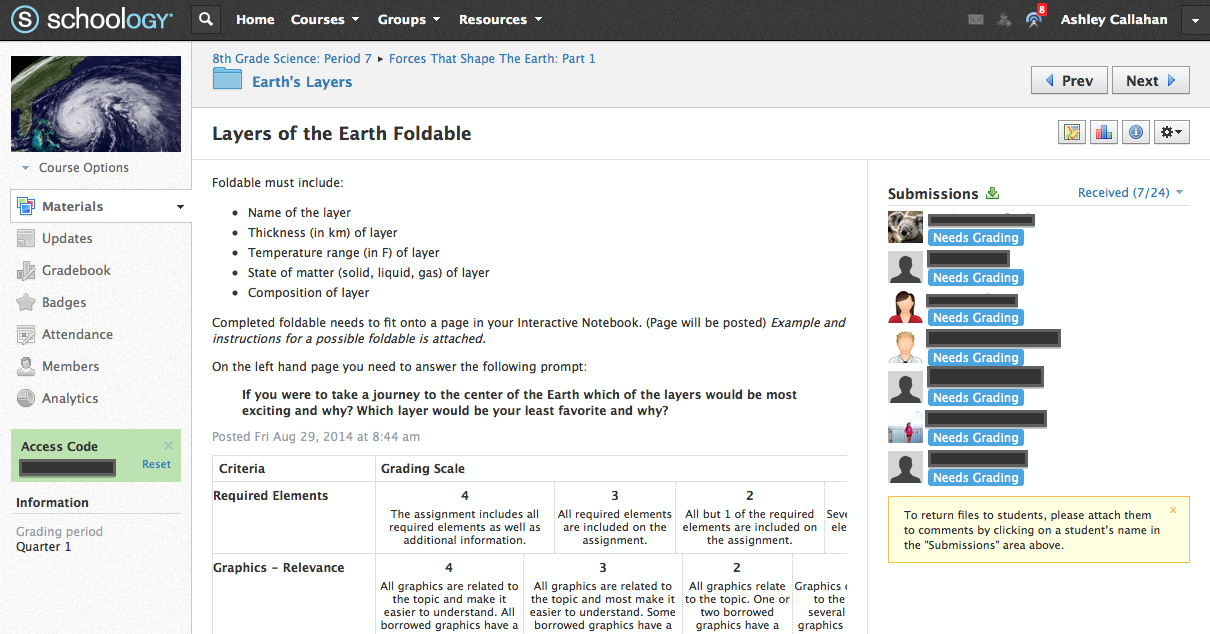Image resolution: width=1210 pixels, height=634 pixels.
Task: Open the Courses menu in top navigation
Action: tap(324, 19)
